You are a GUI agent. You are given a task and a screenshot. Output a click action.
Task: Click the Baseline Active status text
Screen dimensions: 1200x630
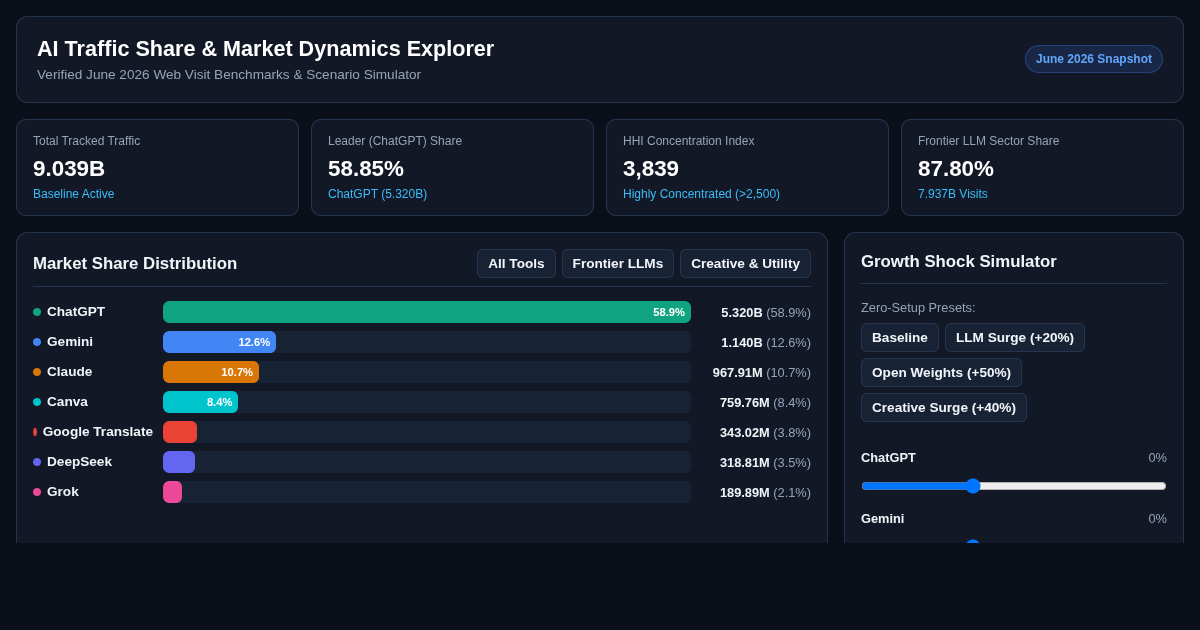coord(74,194)
